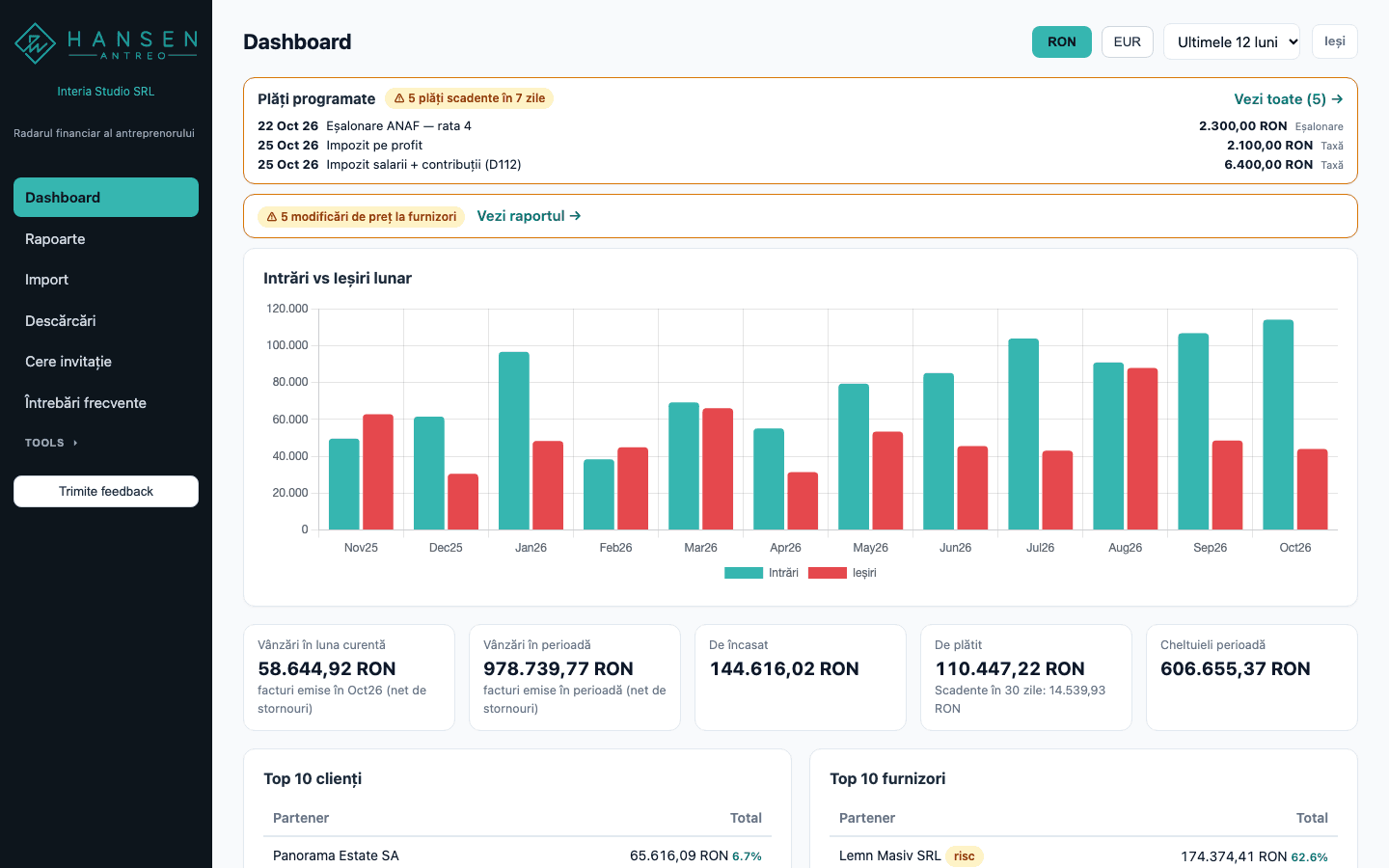The height and width of the screenshot is (868, 1389).
Task: Open the Import page
Action: (106, 280)
